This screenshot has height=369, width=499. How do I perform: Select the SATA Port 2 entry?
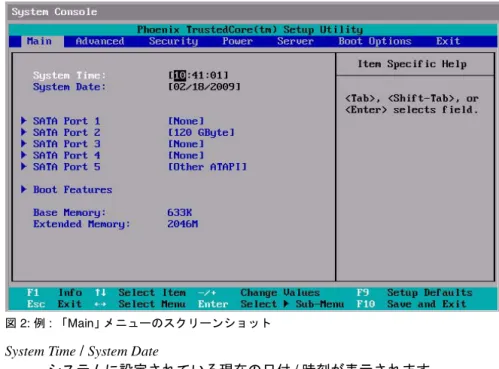coord(66,132)
